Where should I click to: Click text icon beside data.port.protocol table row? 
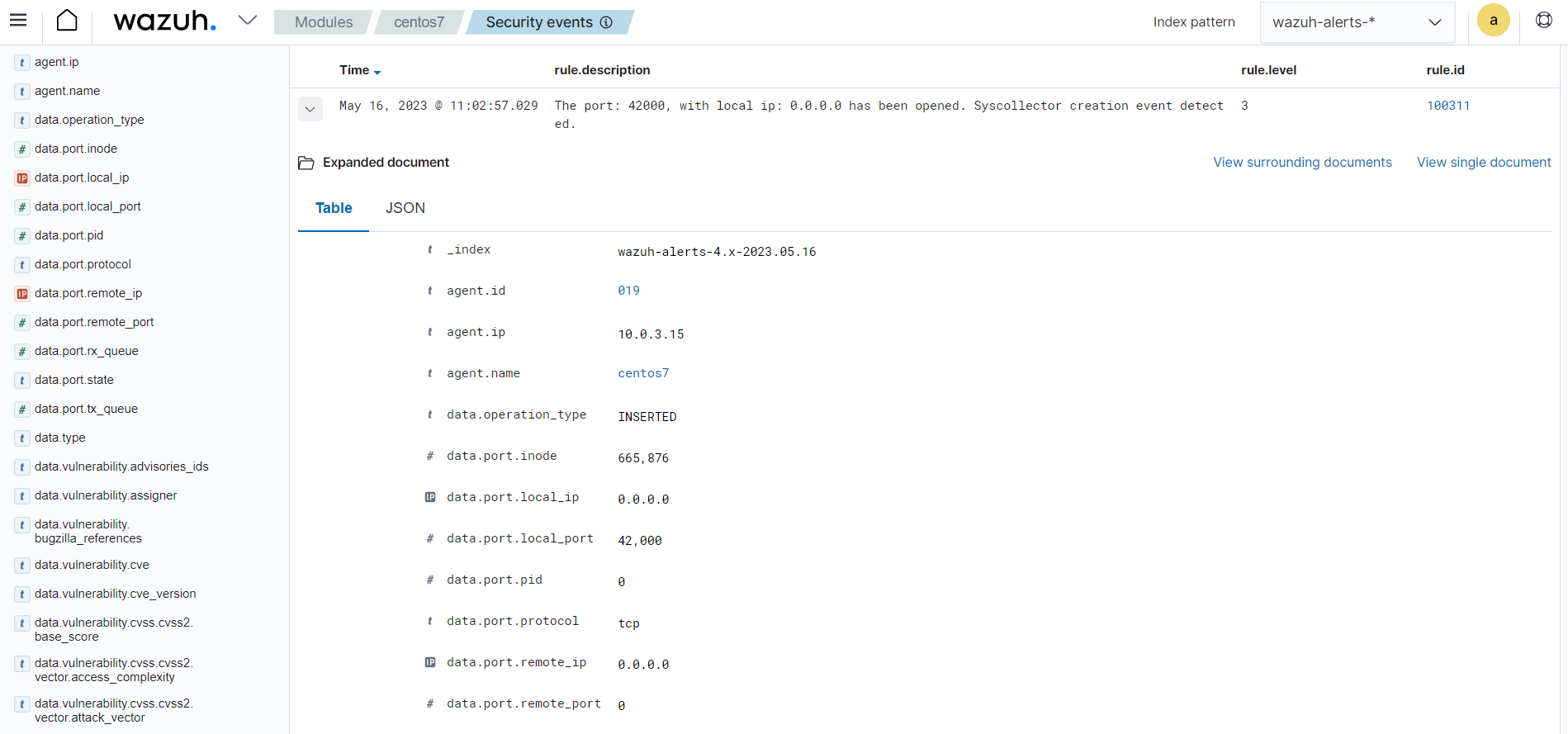pyautogui.click(x=430, y=621)
